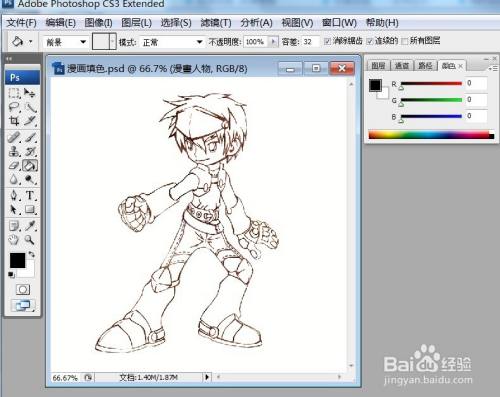
Task: Open the 窗口(W) menu
Action: click(339, 23)
